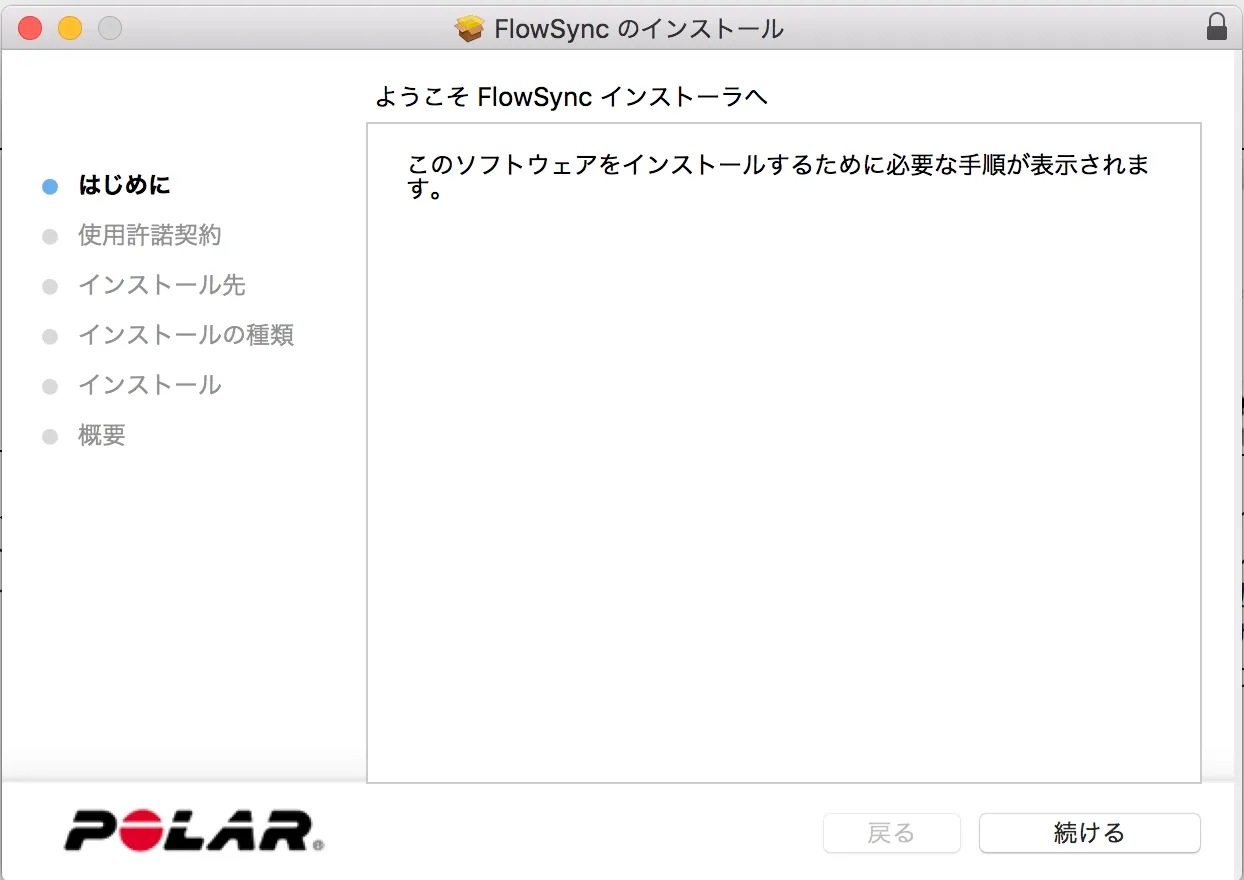1244x880 pixels.
Task: Select the 概要 step in the sidebar
Action: coord(101,435)
